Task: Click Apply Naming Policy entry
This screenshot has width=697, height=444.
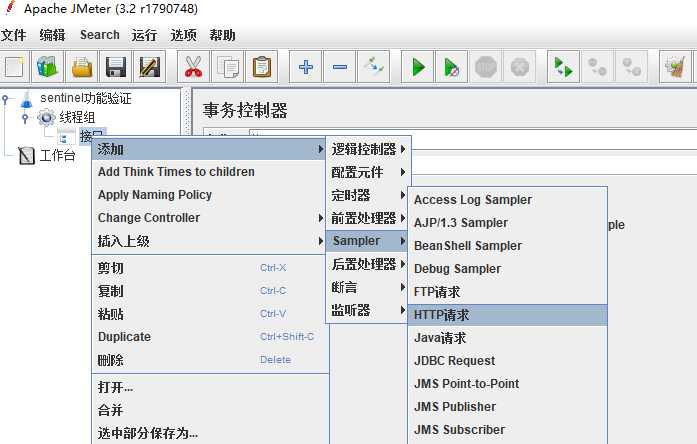Action: 209,195
